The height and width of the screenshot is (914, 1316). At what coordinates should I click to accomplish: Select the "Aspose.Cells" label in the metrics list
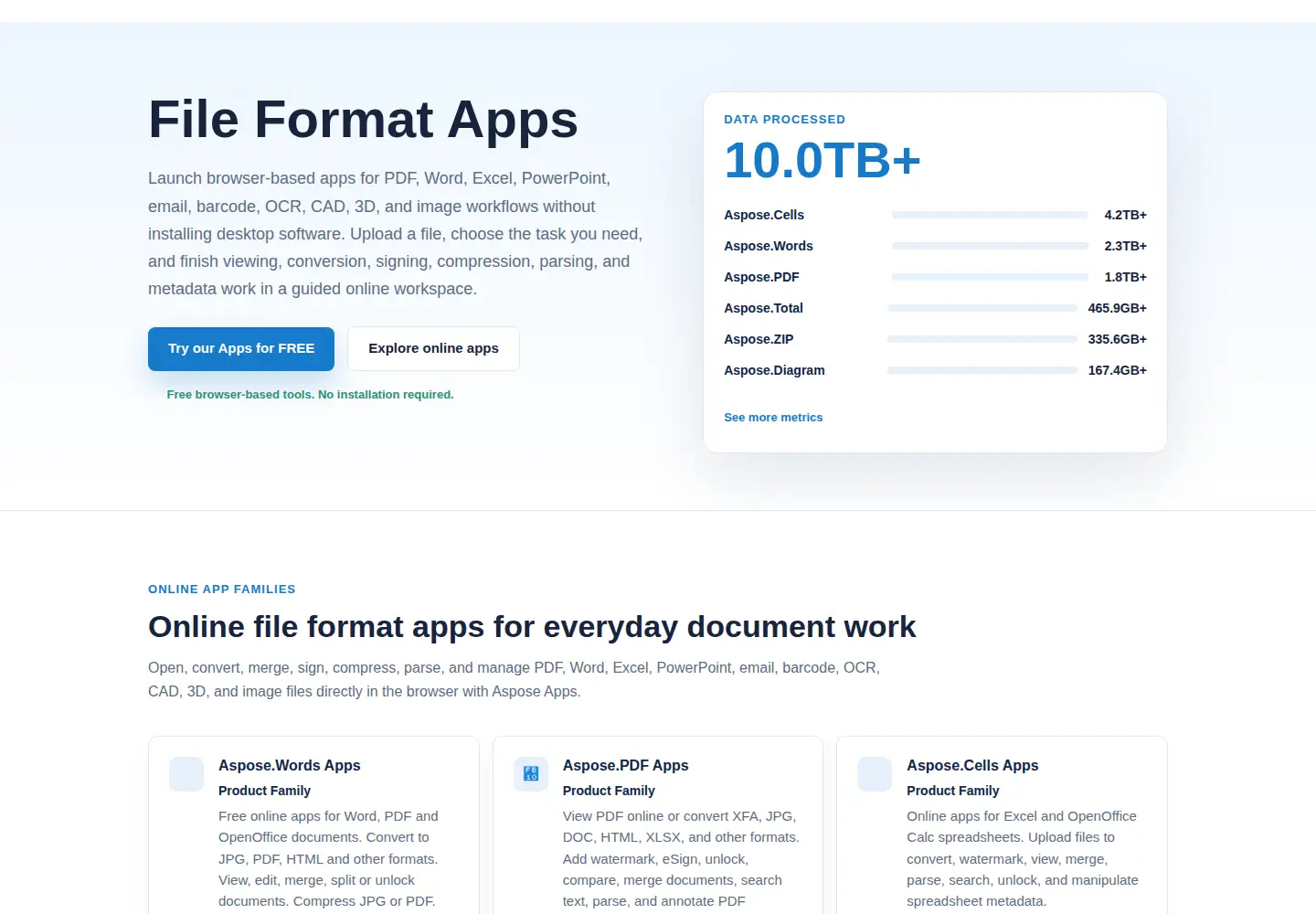coord(764,216)
